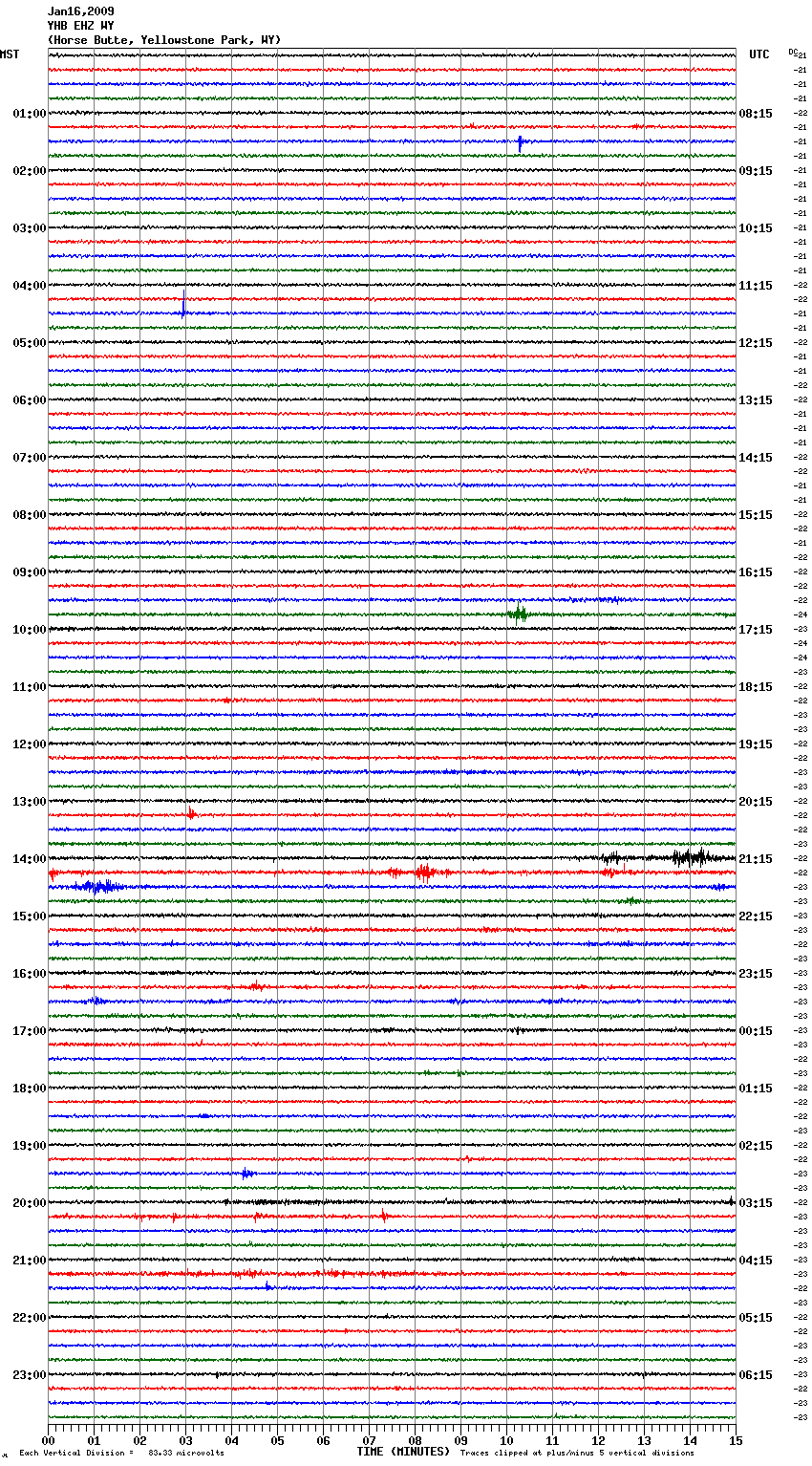812x1466 pixels.
Task: Click the '21:15' UTC row label
Action: coord(756,859)
